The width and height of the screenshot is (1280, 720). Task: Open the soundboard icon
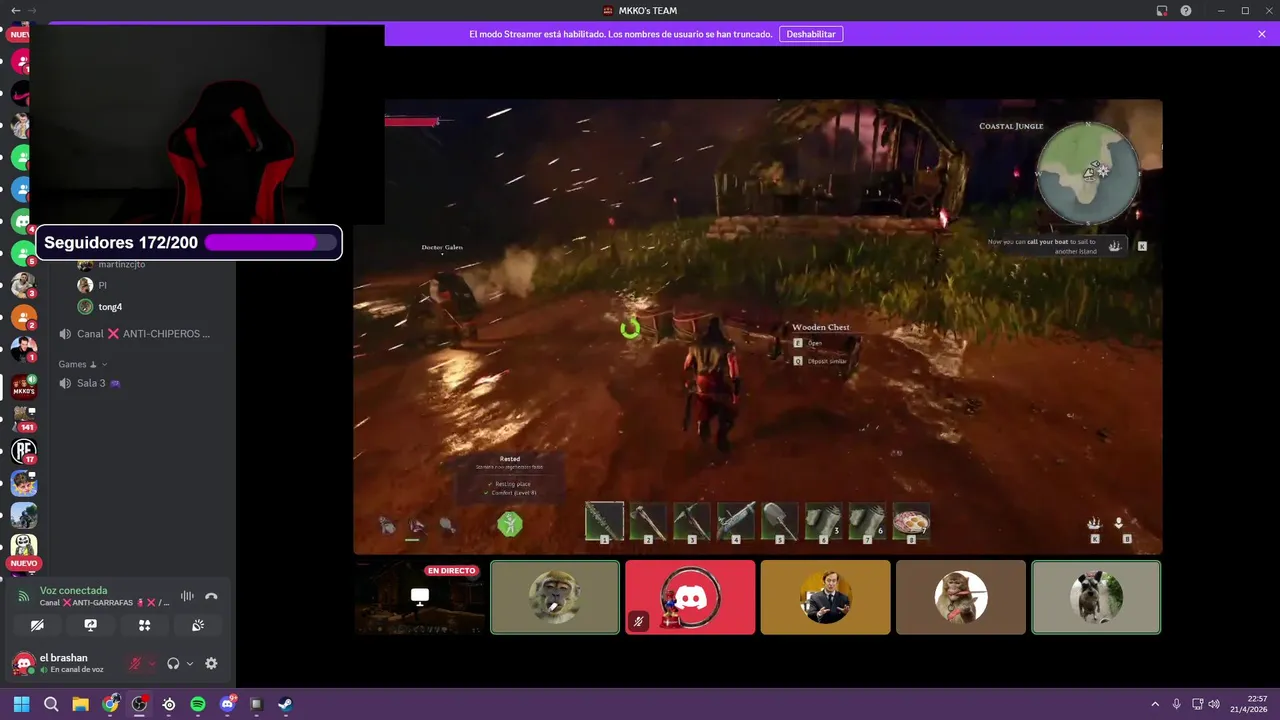(x=198, y=625)
